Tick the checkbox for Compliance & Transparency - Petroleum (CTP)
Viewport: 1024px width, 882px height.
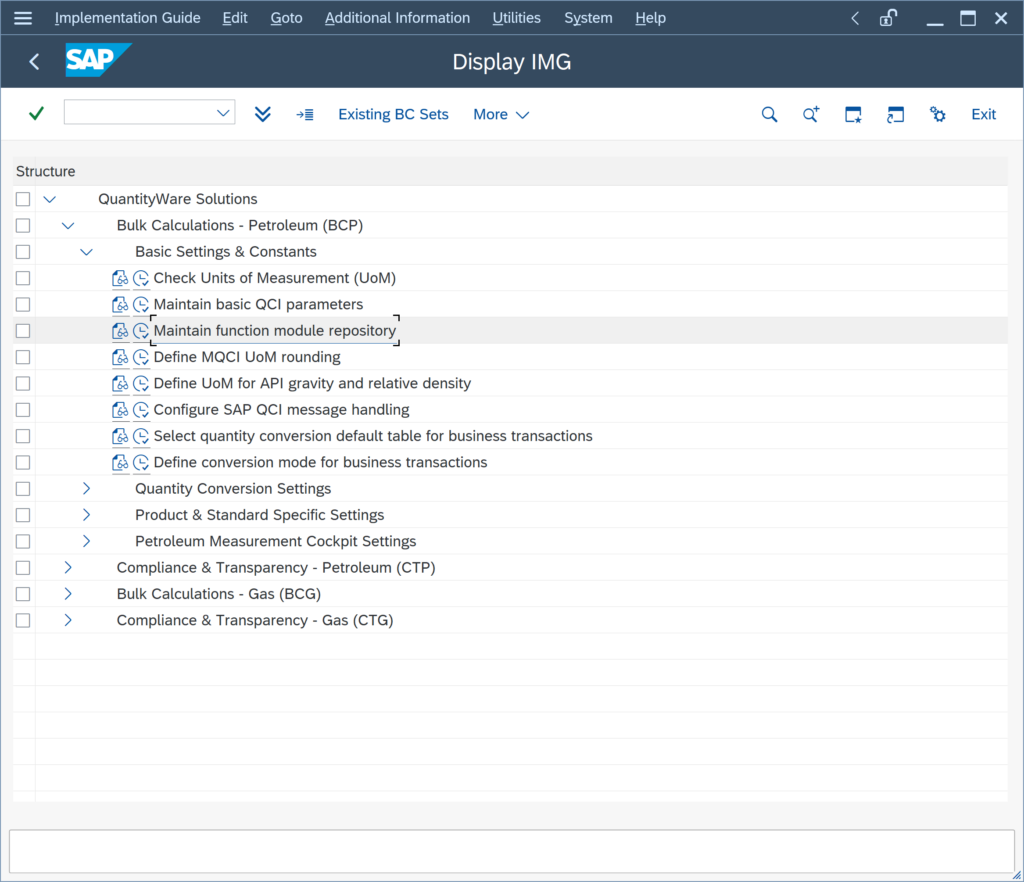23,567
